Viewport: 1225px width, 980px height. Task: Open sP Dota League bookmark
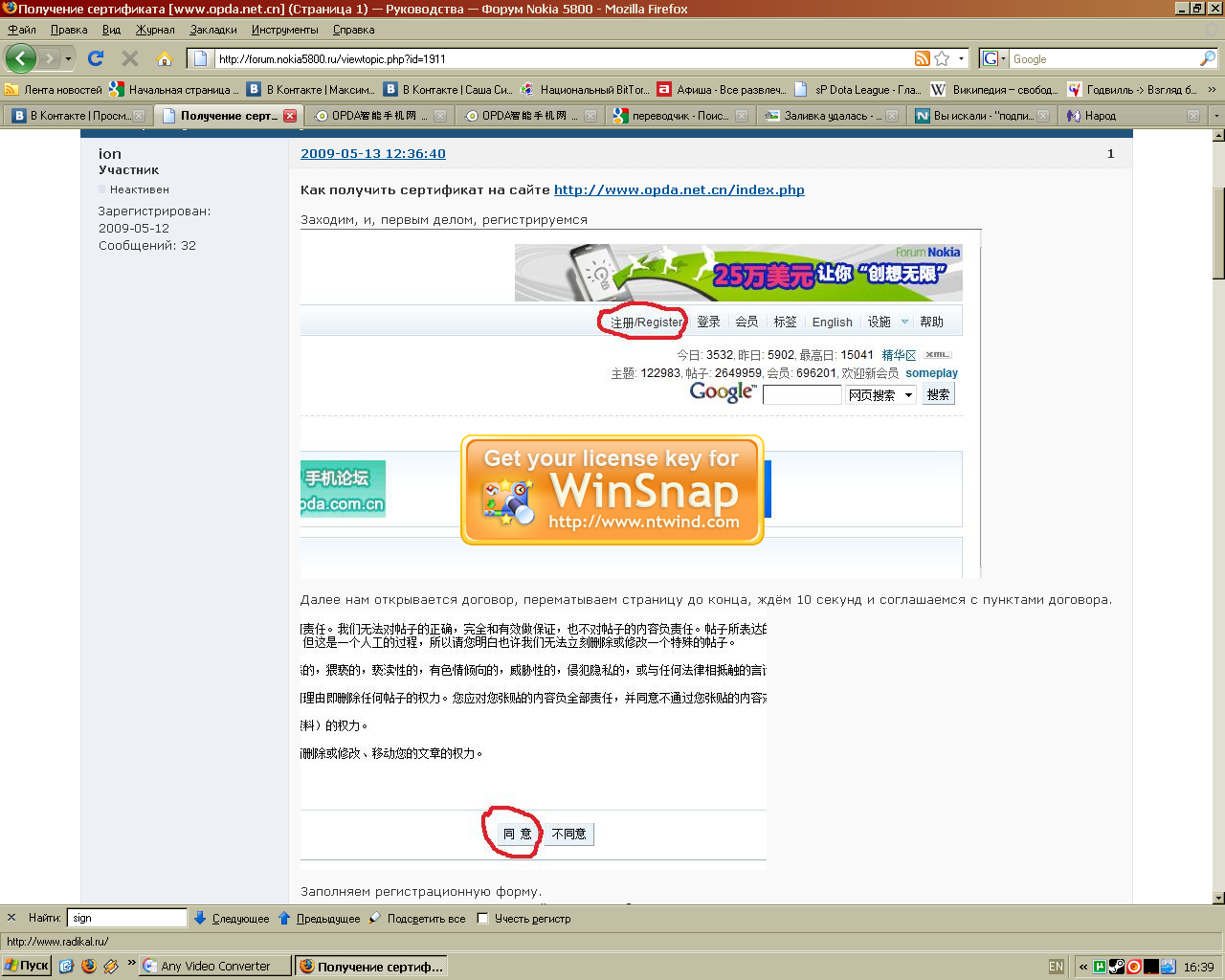click(x=858, y=89)
